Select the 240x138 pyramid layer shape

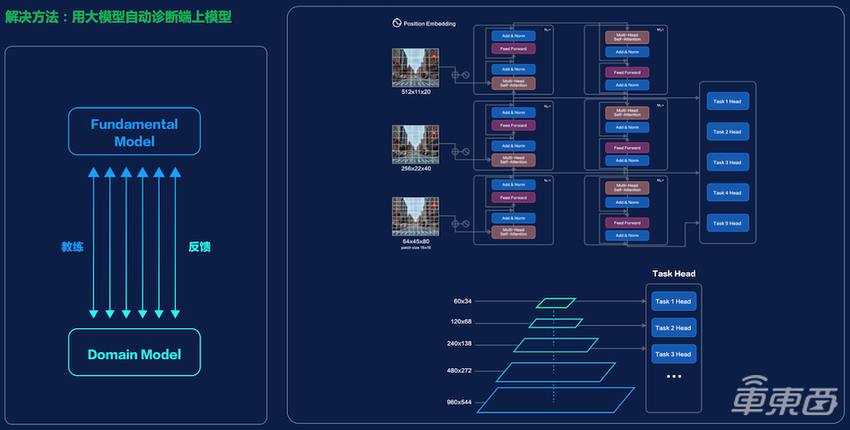point(555,344)
